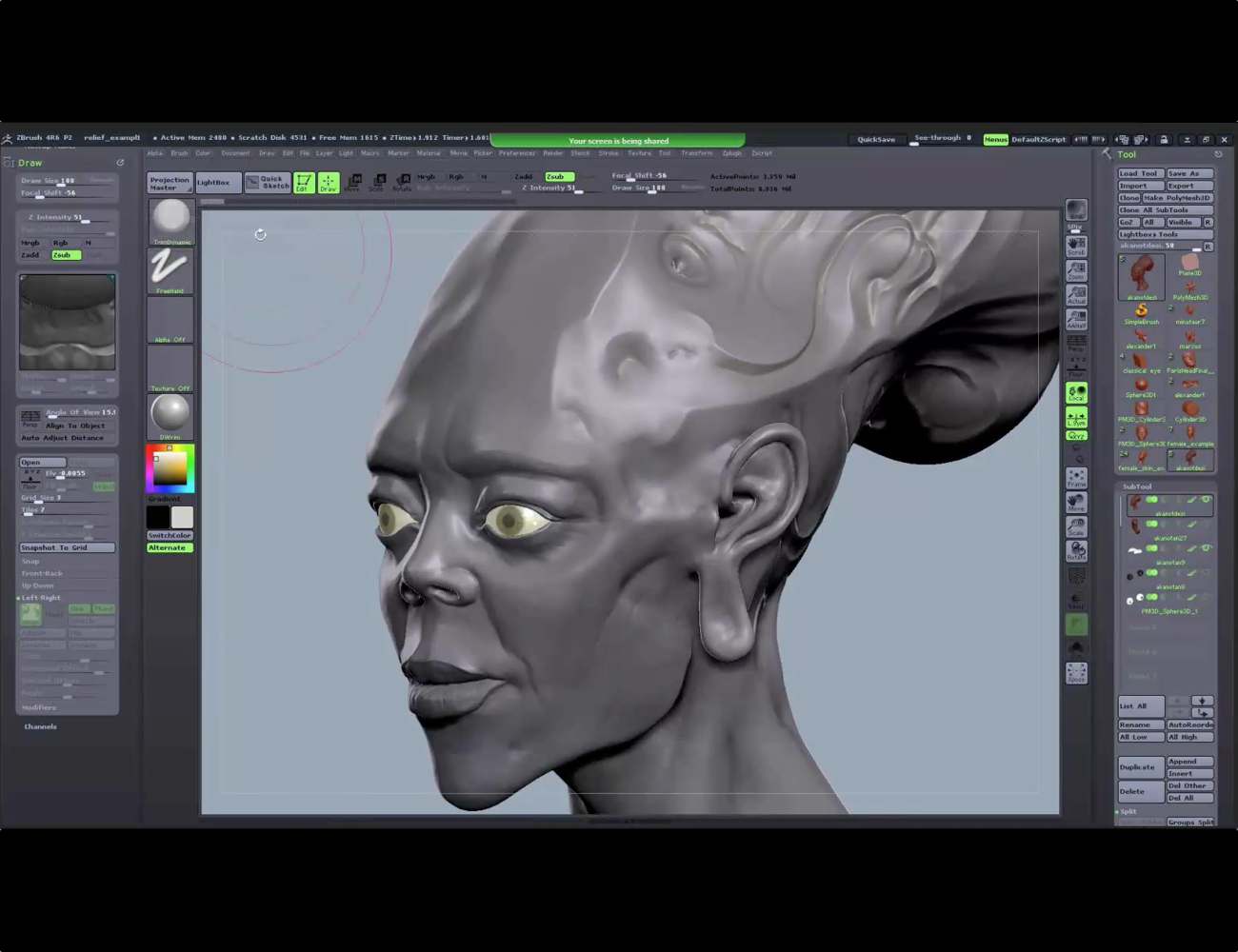Click the Xpose icon in right shelf
The width and height of the screenshot is (1238, 952).
pyautogui.click(x=1076, y=673)
